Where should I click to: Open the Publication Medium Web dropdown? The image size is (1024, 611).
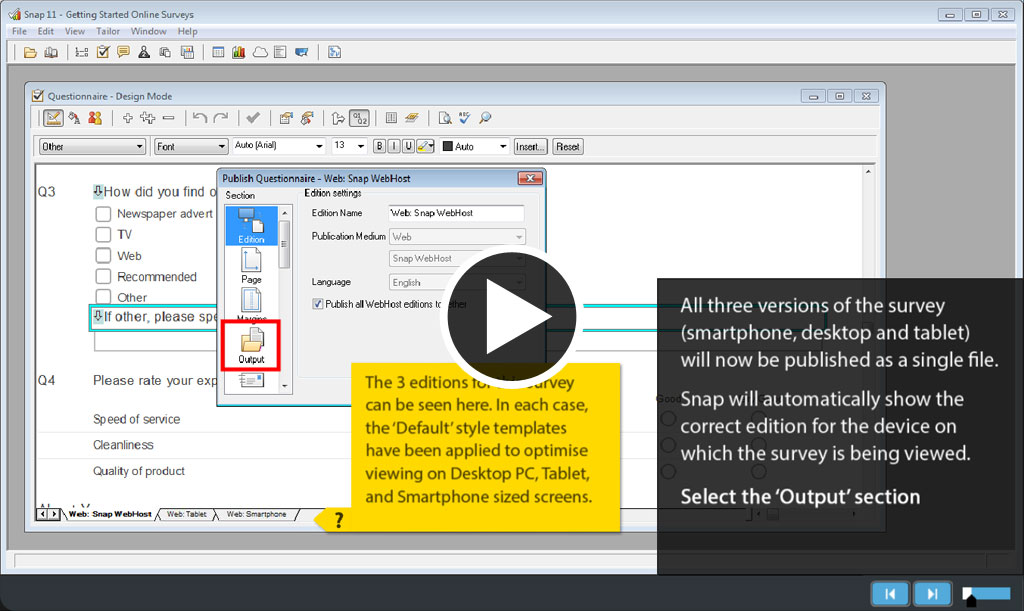coord(457,237)
